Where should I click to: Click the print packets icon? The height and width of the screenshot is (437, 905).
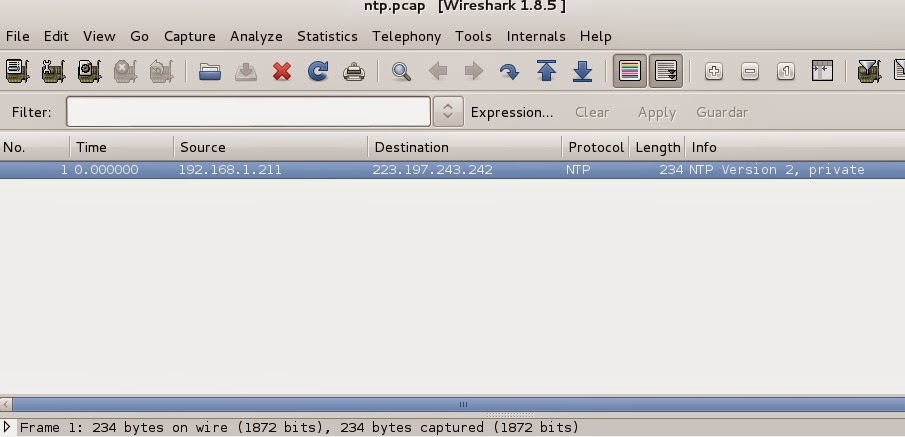(354, 71)
